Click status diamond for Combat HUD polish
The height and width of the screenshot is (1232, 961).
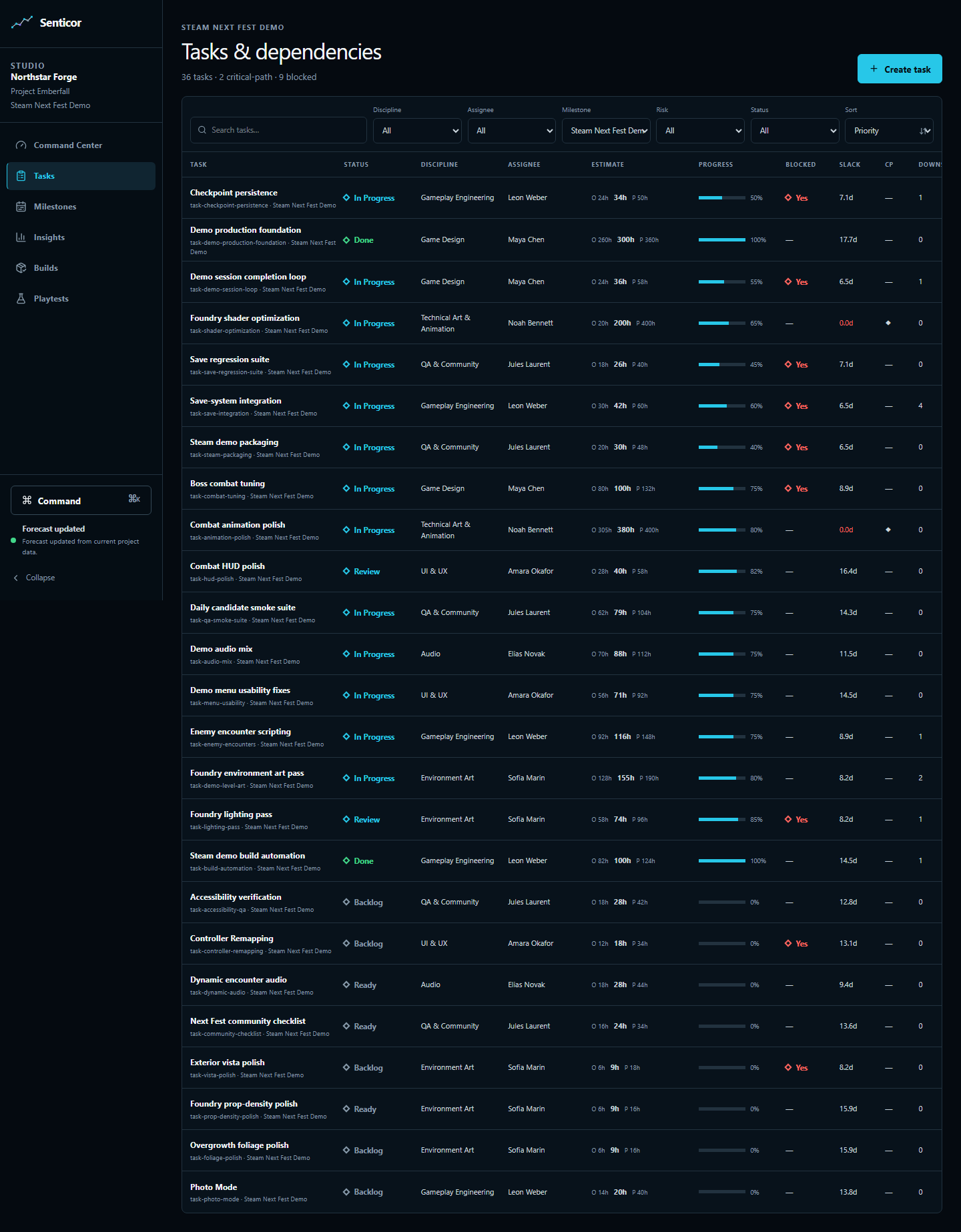(x=346, y=571)
